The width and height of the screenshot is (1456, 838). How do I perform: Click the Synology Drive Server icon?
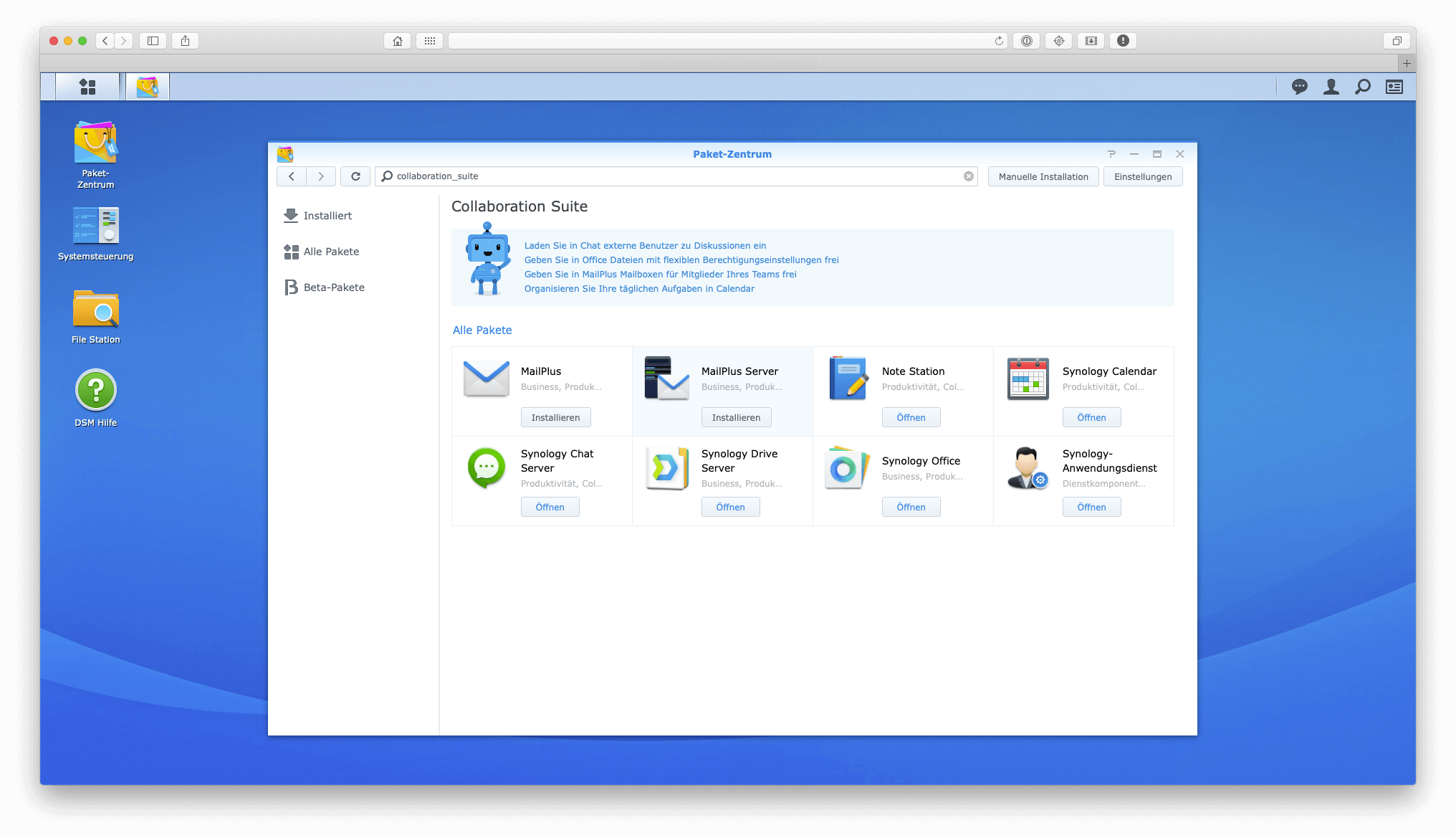point(666,467)
